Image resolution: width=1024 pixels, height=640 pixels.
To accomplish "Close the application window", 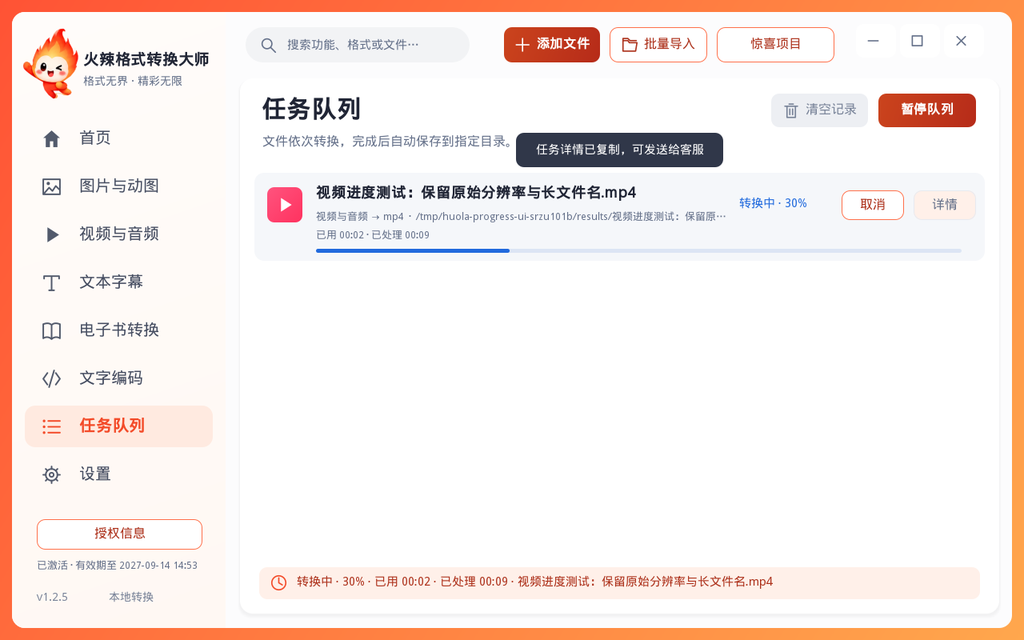I will (x=961, y=41).
